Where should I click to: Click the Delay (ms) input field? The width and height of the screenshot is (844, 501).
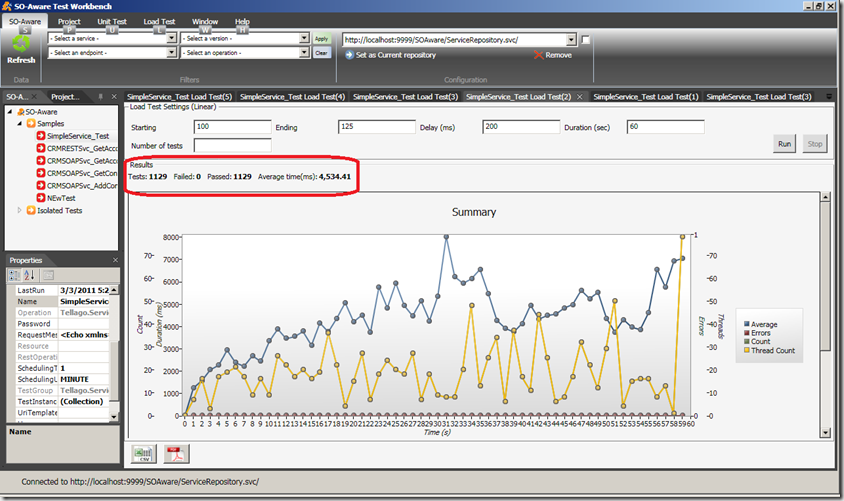point(521,126)
